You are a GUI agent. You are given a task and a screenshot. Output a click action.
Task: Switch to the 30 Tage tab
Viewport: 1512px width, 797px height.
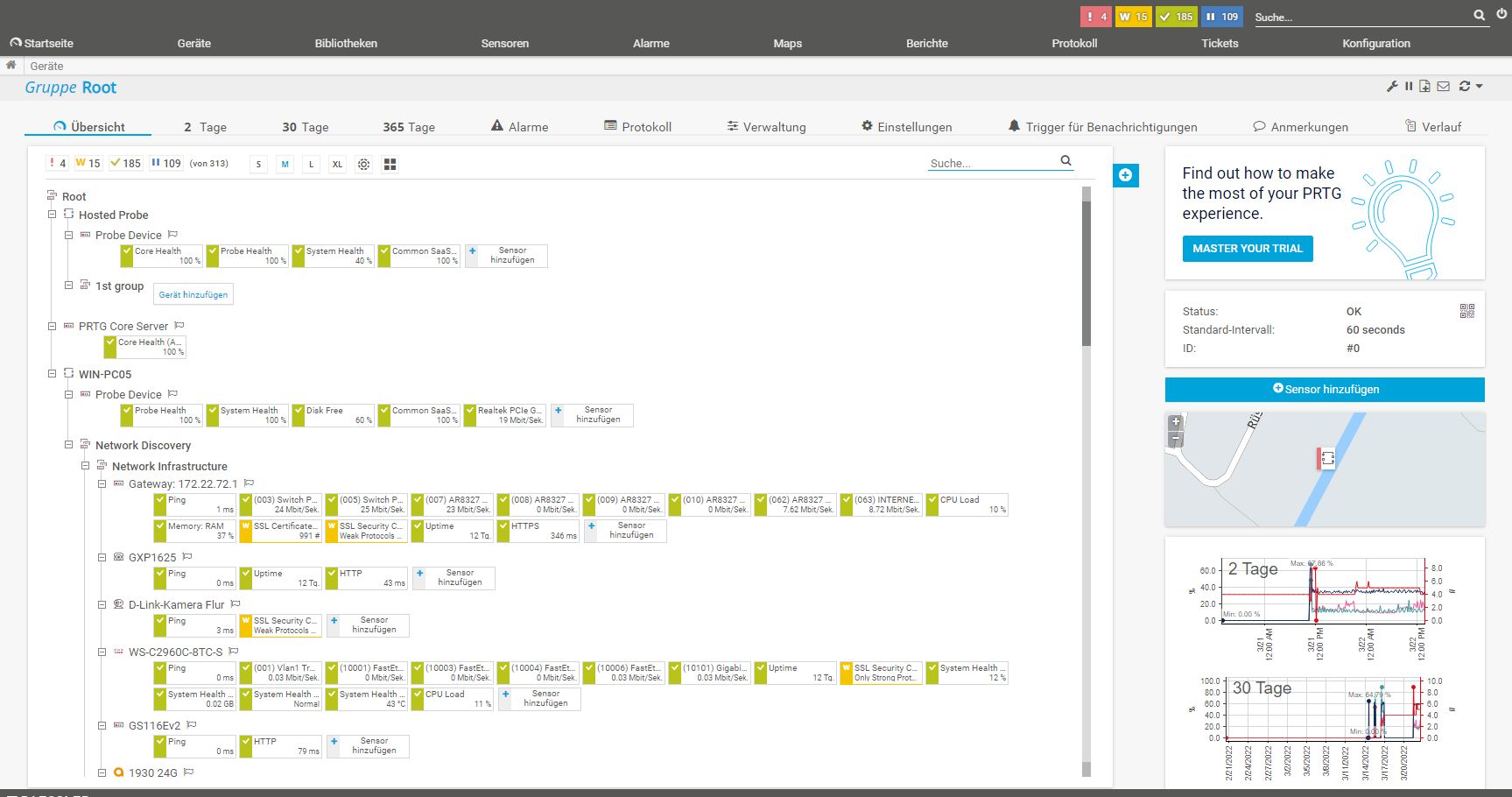[305, 127]
